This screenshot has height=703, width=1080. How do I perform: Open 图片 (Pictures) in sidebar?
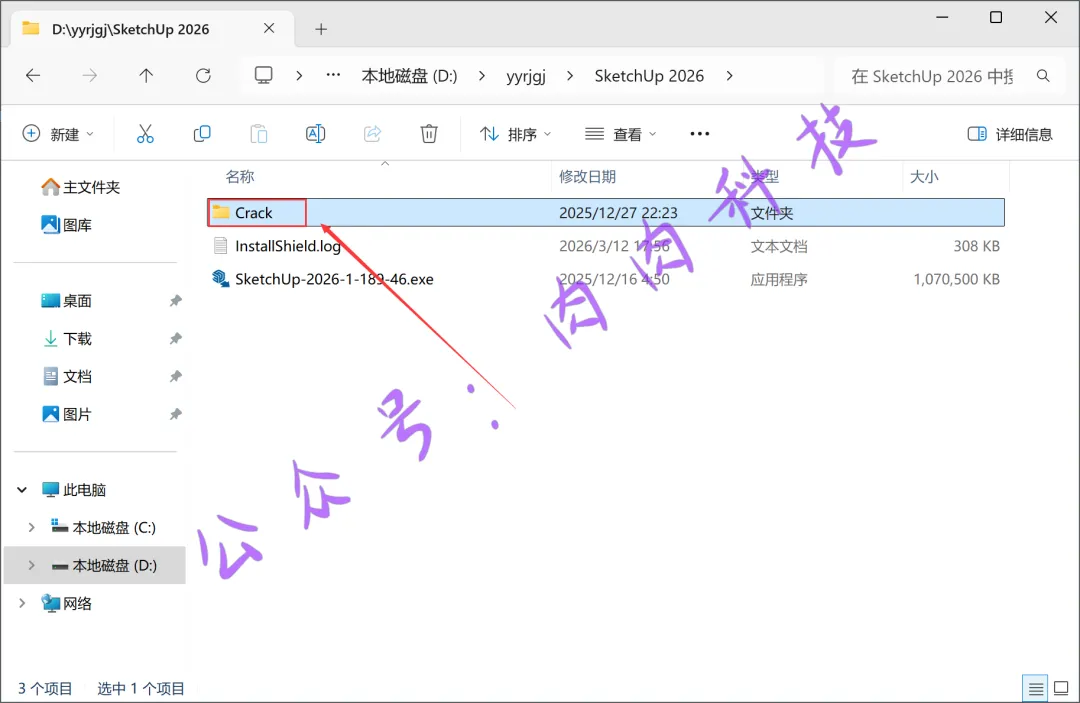pyautogui.click(x=66, y=415)
